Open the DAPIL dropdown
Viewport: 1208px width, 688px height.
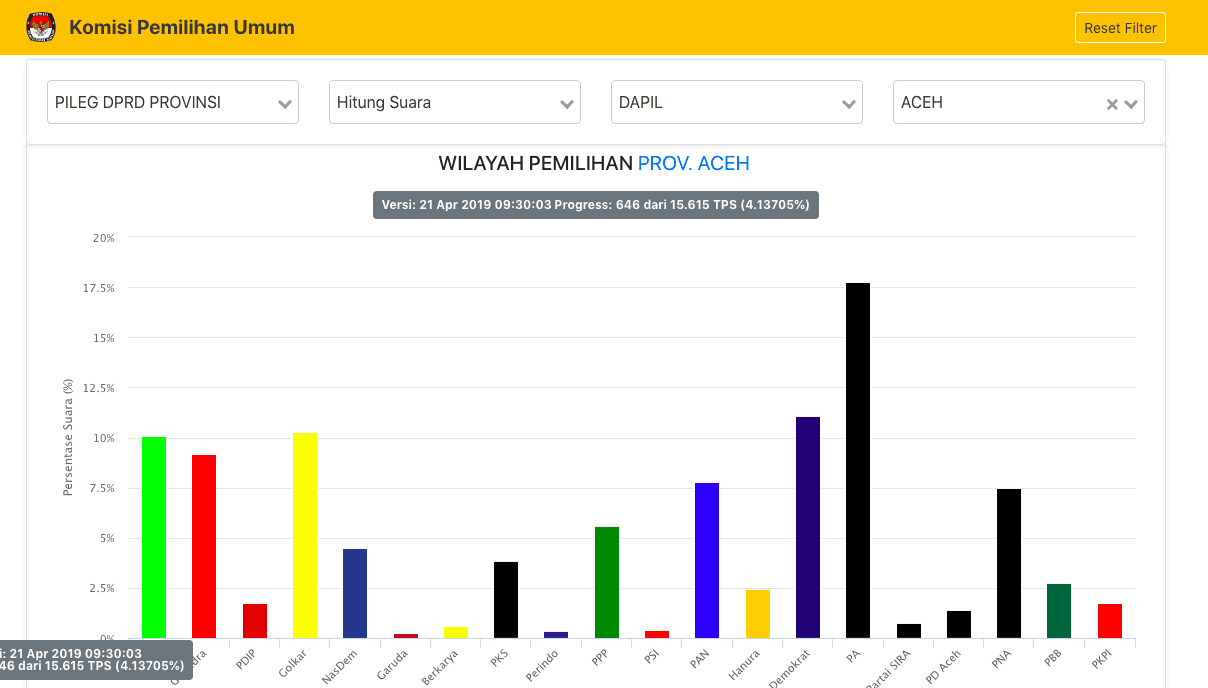737,102
